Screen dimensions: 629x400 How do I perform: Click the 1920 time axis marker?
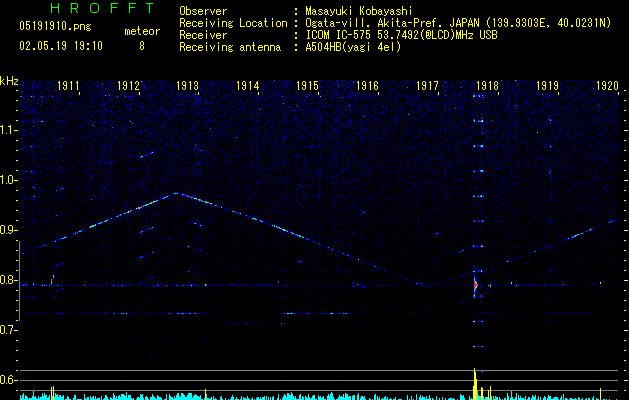[x=607, y=86]
